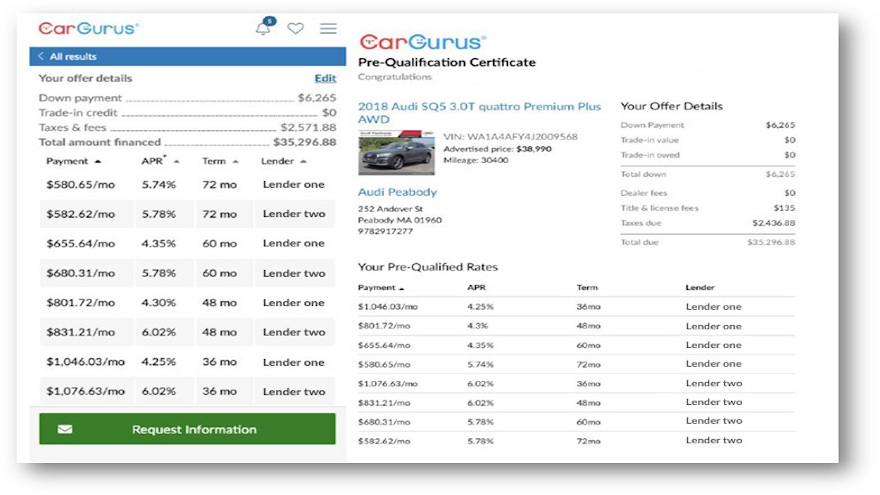
Task: Open saved favorites heart icon
Action: 295,28
